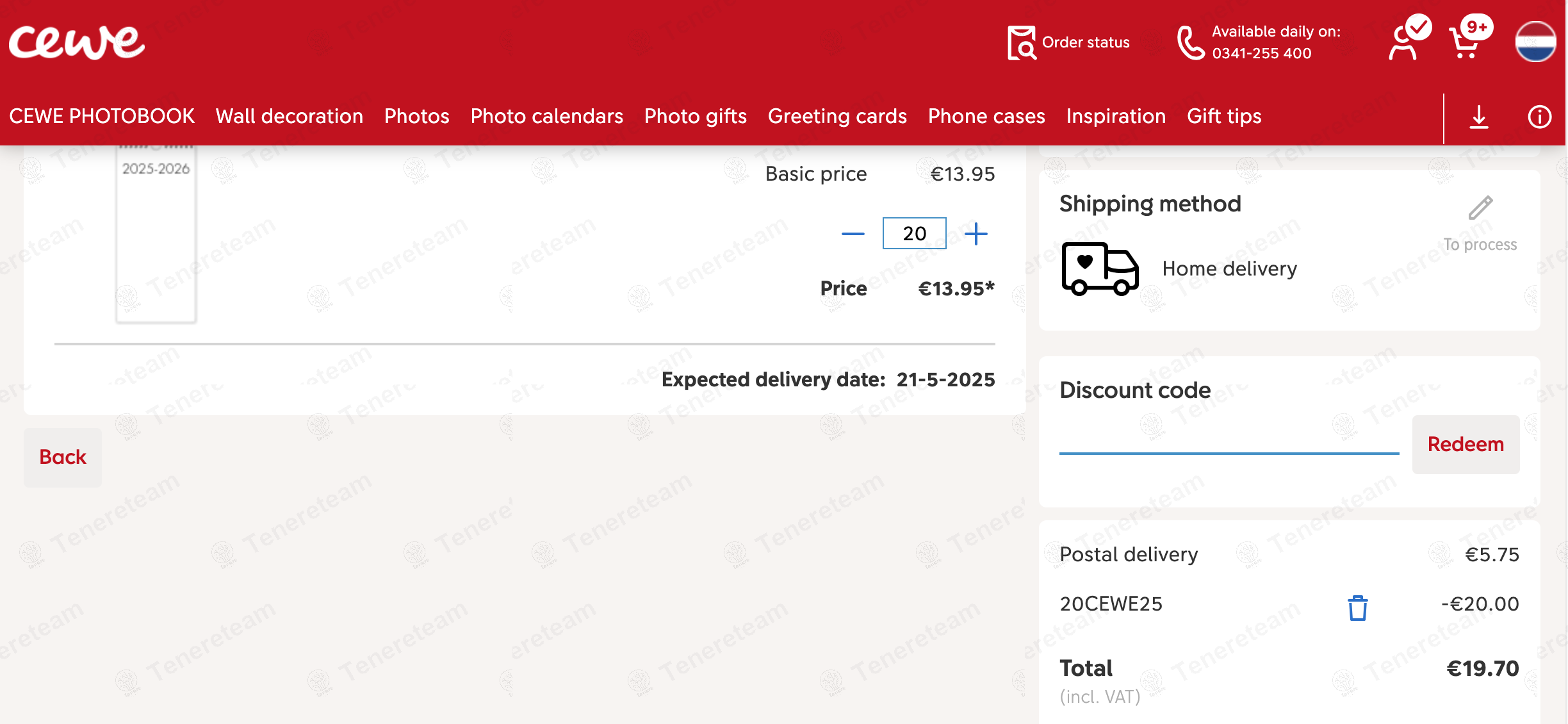The width and height of the screenshot is (1568, 724).
Task: Open Greeting cards menu
Action: [x=837, y=117]
